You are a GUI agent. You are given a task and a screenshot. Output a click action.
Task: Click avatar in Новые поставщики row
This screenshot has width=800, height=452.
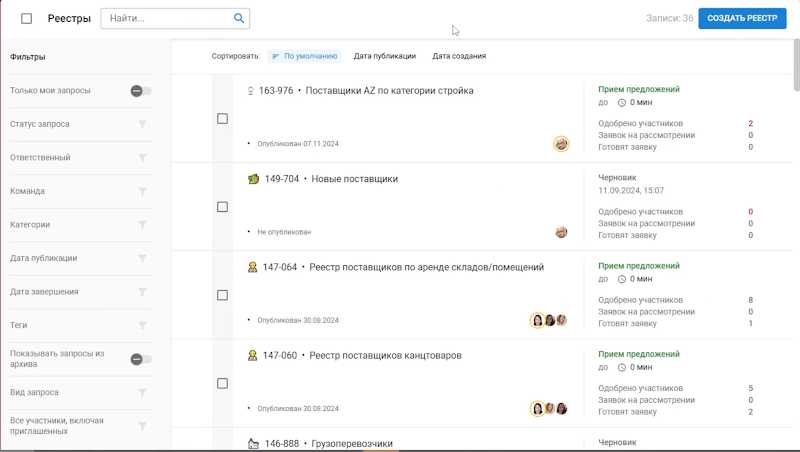pos(561,232)
